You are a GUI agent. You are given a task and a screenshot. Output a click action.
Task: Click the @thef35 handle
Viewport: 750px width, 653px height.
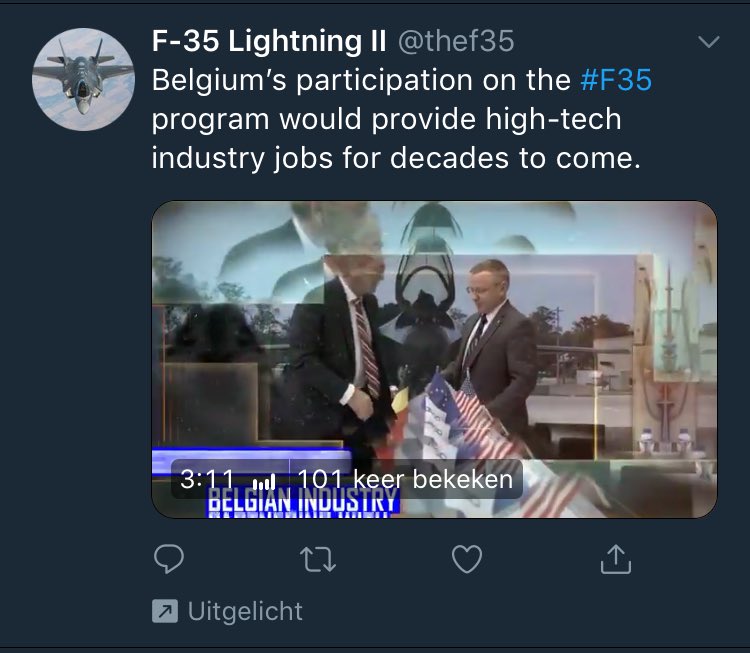456,41
